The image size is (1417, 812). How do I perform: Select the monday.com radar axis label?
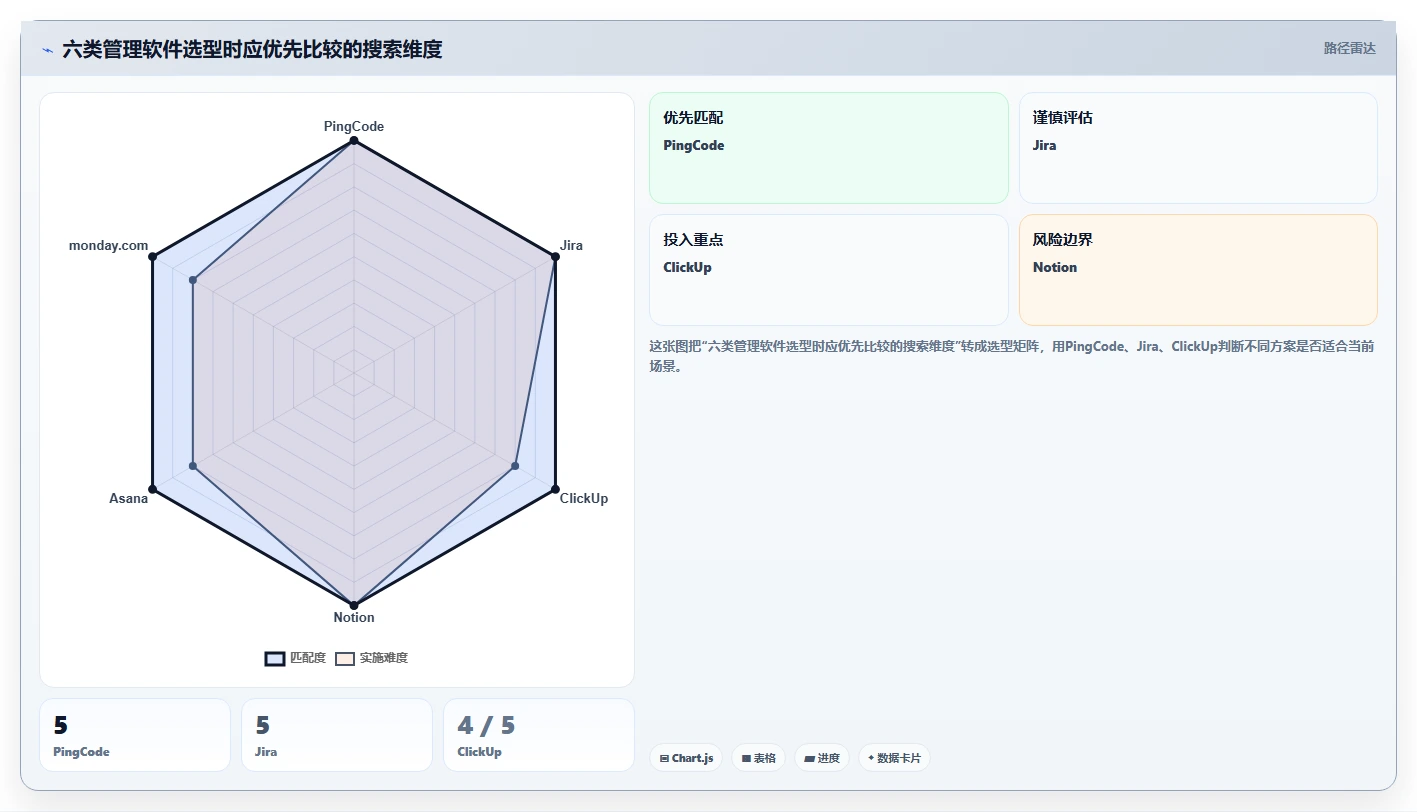(108, 245)
